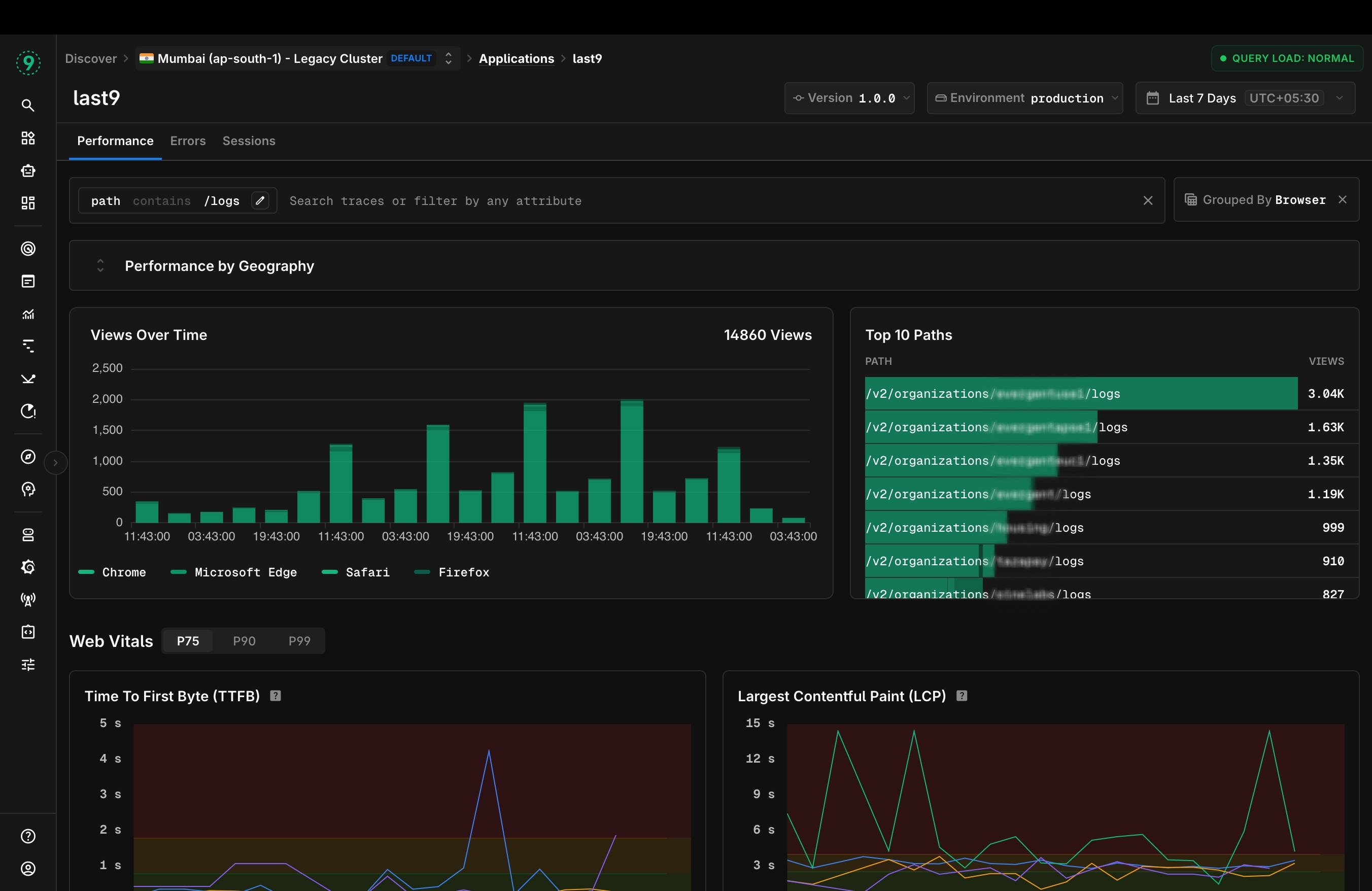
Task: Click the edit pencil on path filter
Action: [x=260, y=200]
